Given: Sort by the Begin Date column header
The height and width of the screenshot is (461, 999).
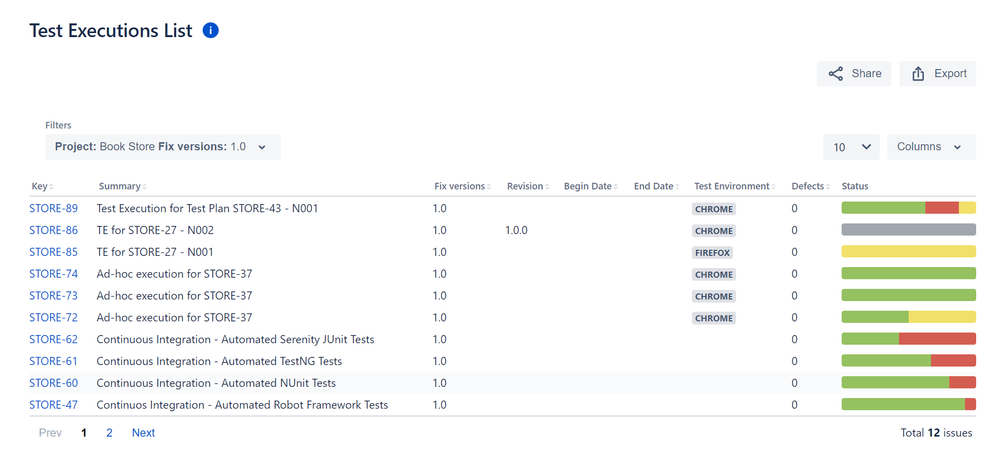Looking at the screenshot, I should click(x=591, y=187).
